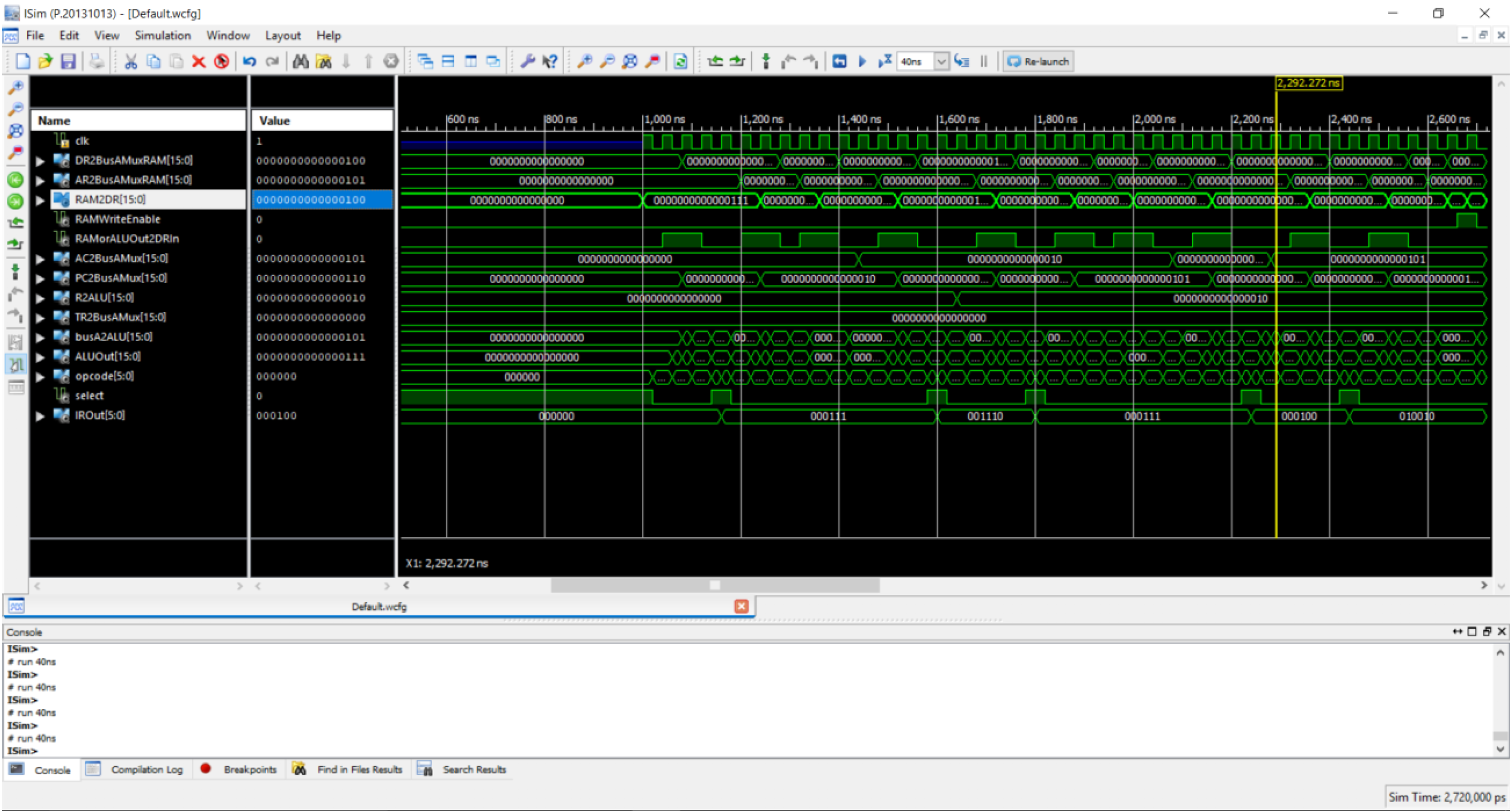Image resolution: width=1512 pixels, height=811 pixels.
Task: Click the Re-launch button
Action: tap(1038, 61)
